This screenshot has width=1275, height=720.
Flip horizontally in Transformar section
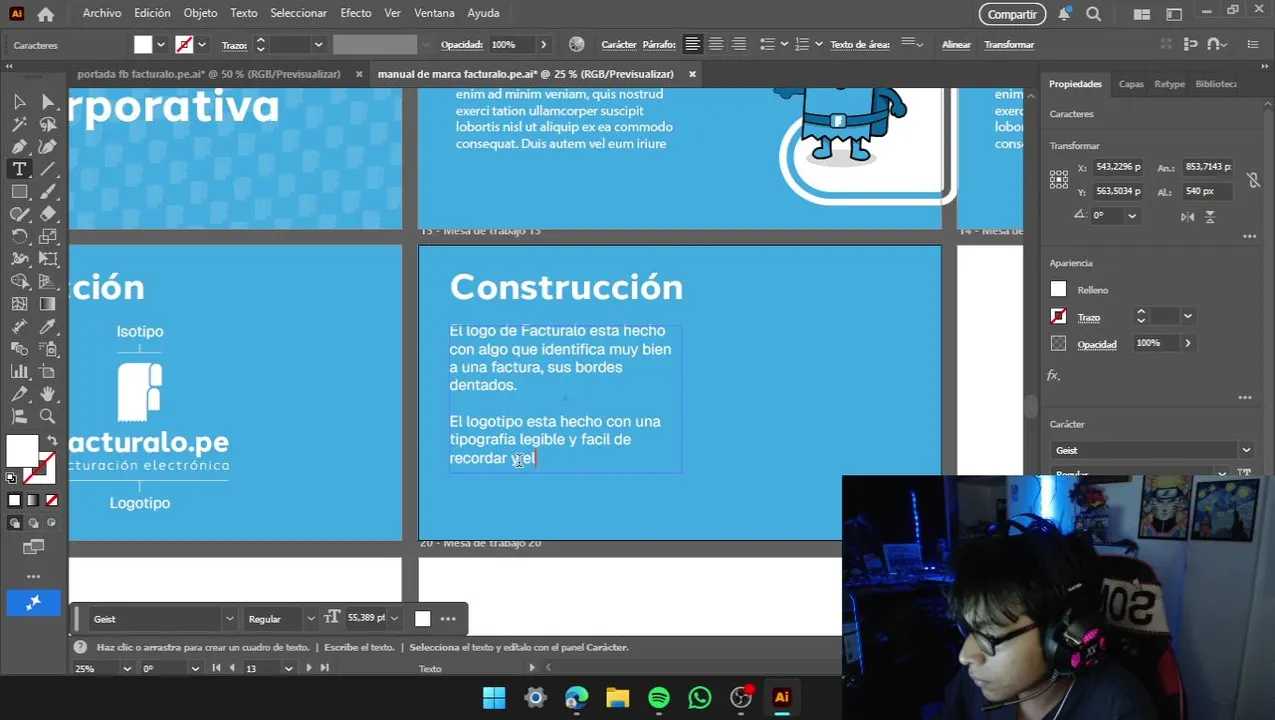point(1187,216)
